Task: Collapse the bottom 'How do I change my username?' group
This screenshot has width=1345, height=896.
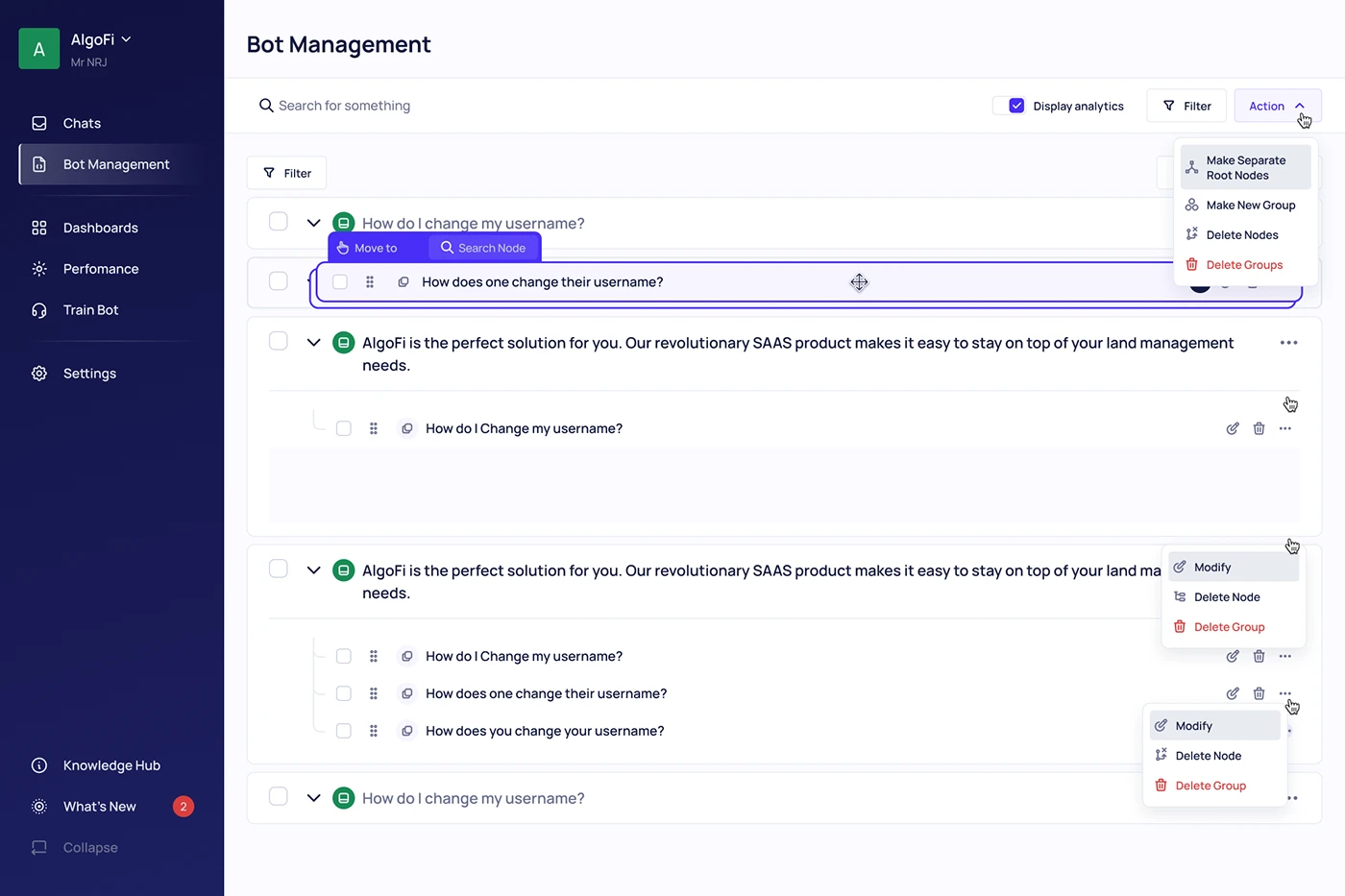Action: point(313,798)
